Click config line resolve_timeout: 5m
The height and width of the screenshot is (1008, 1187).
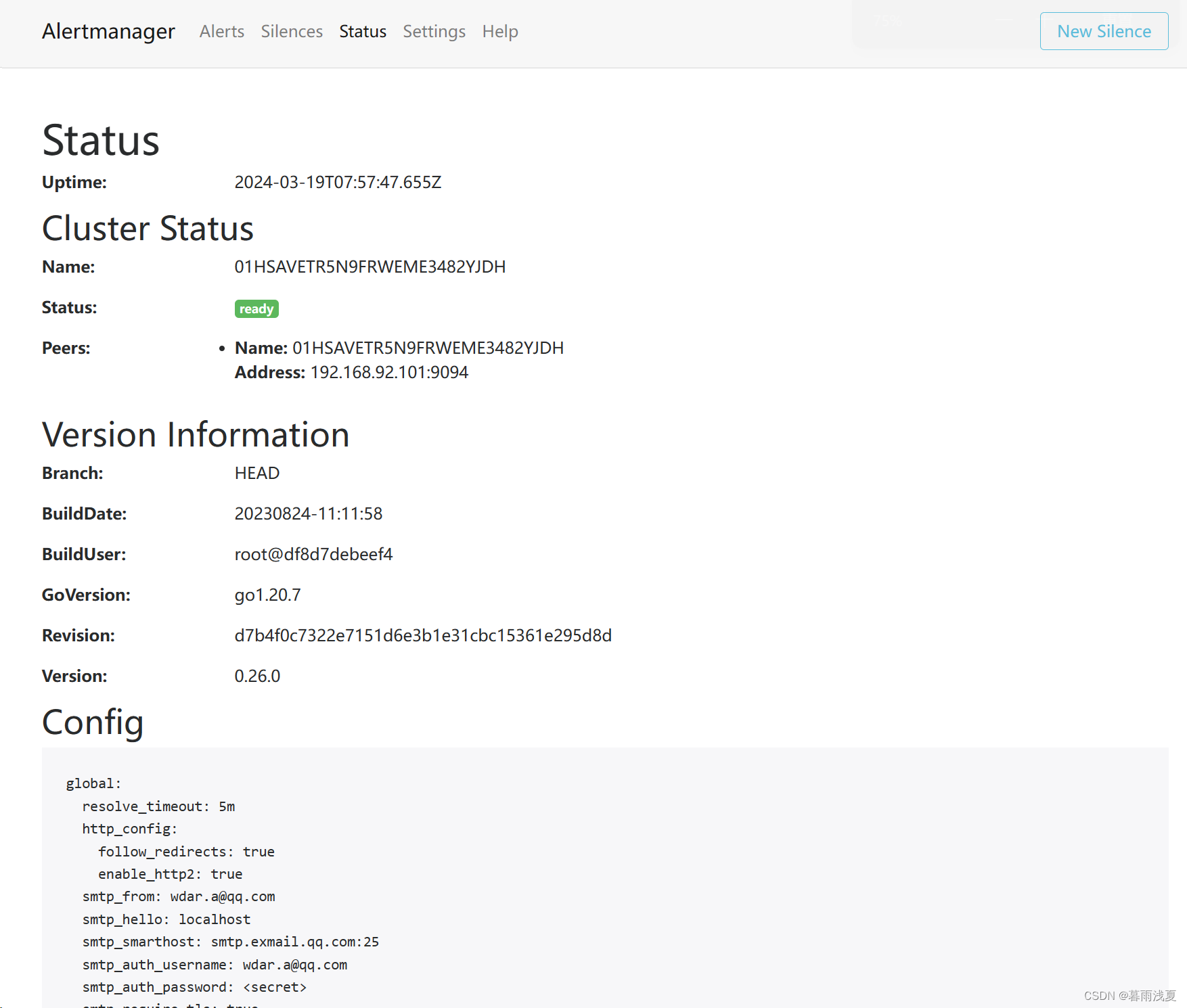158,806
